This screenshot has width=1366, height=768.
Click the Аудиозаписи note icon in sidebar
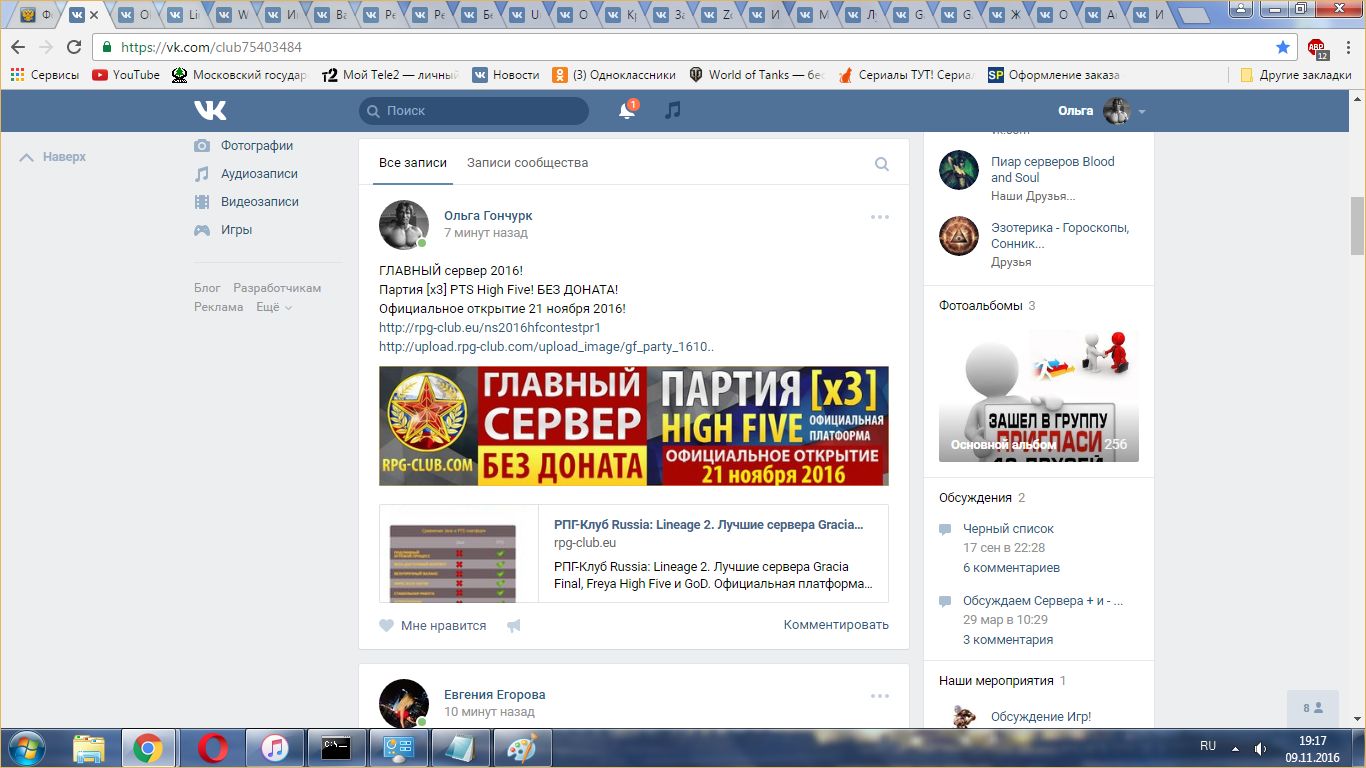pos(202,174)
